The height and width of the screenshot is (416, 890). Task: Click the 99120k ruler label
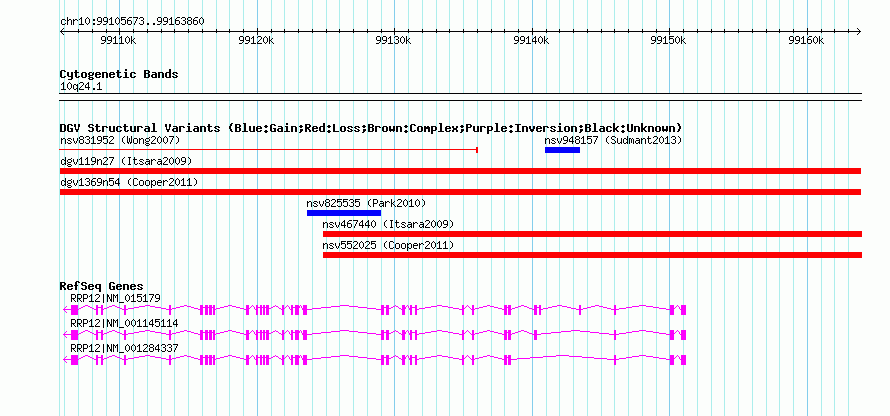[x=256, y=41]
